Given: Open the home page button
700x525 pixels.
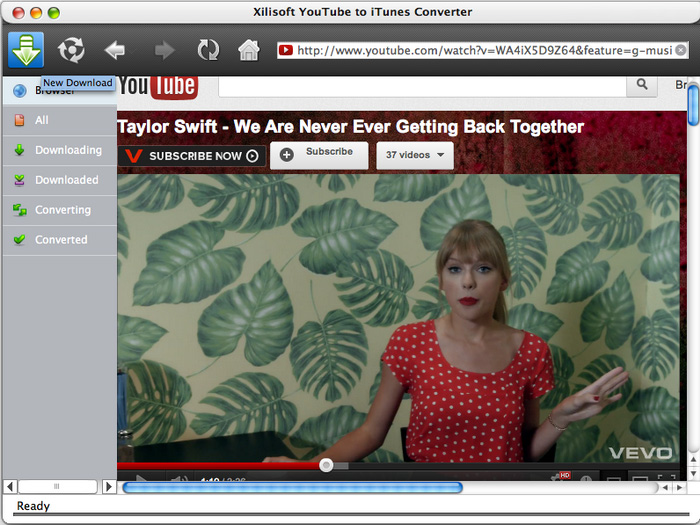Looking at the screenshot, I should click(249, 49).
